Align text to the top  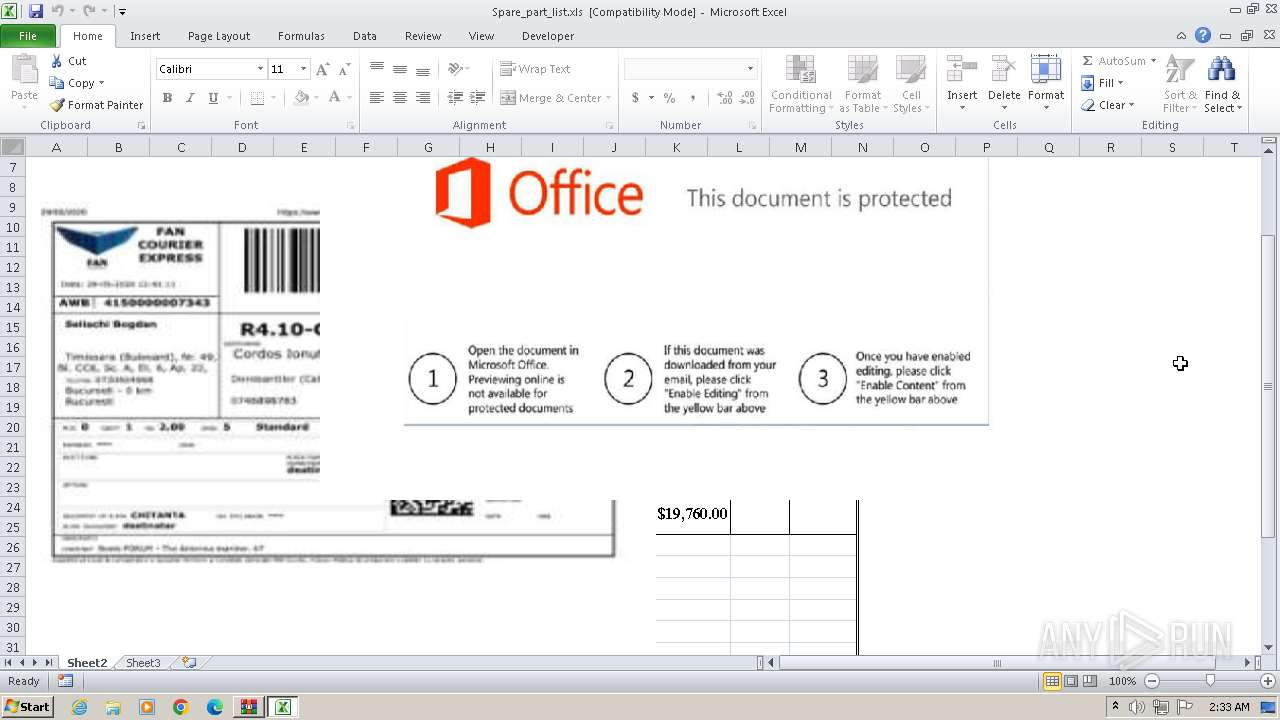pyautogui.click(x=377, y=69)
